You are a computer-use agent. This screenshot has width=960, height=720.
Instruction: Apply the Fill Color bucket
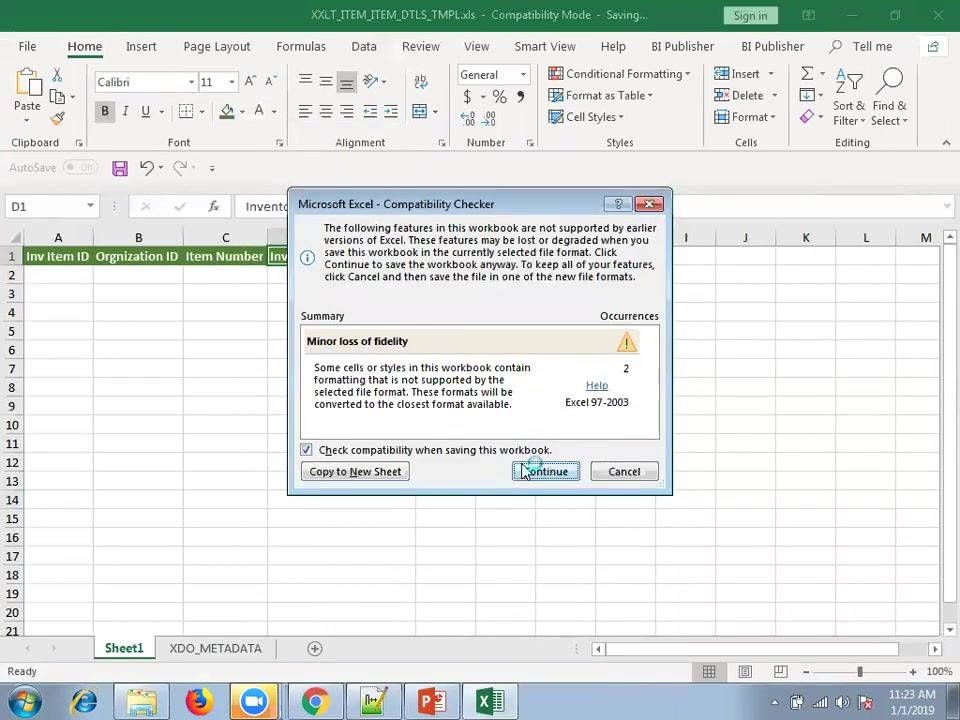[x=227, y=111]
